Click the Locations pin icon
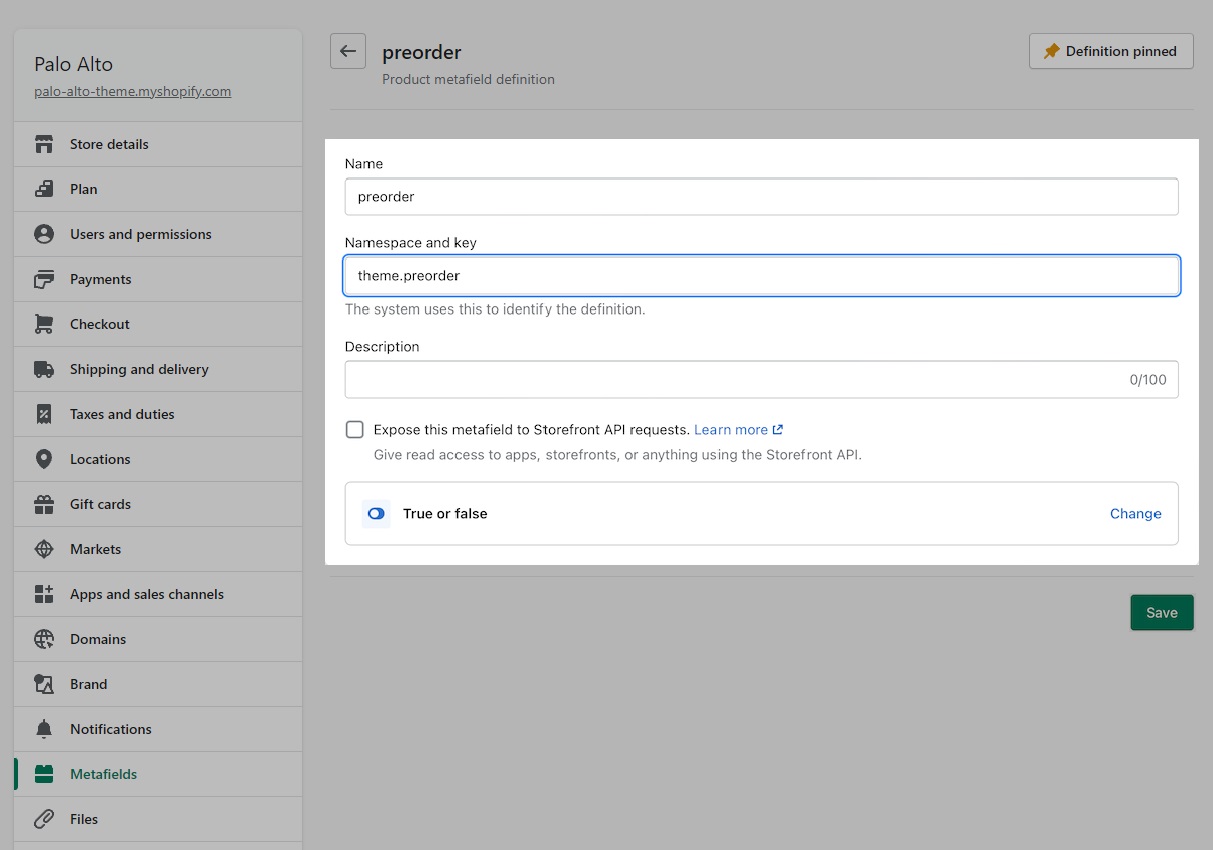This screenshot has height=850, width=1213. [43, 459]
